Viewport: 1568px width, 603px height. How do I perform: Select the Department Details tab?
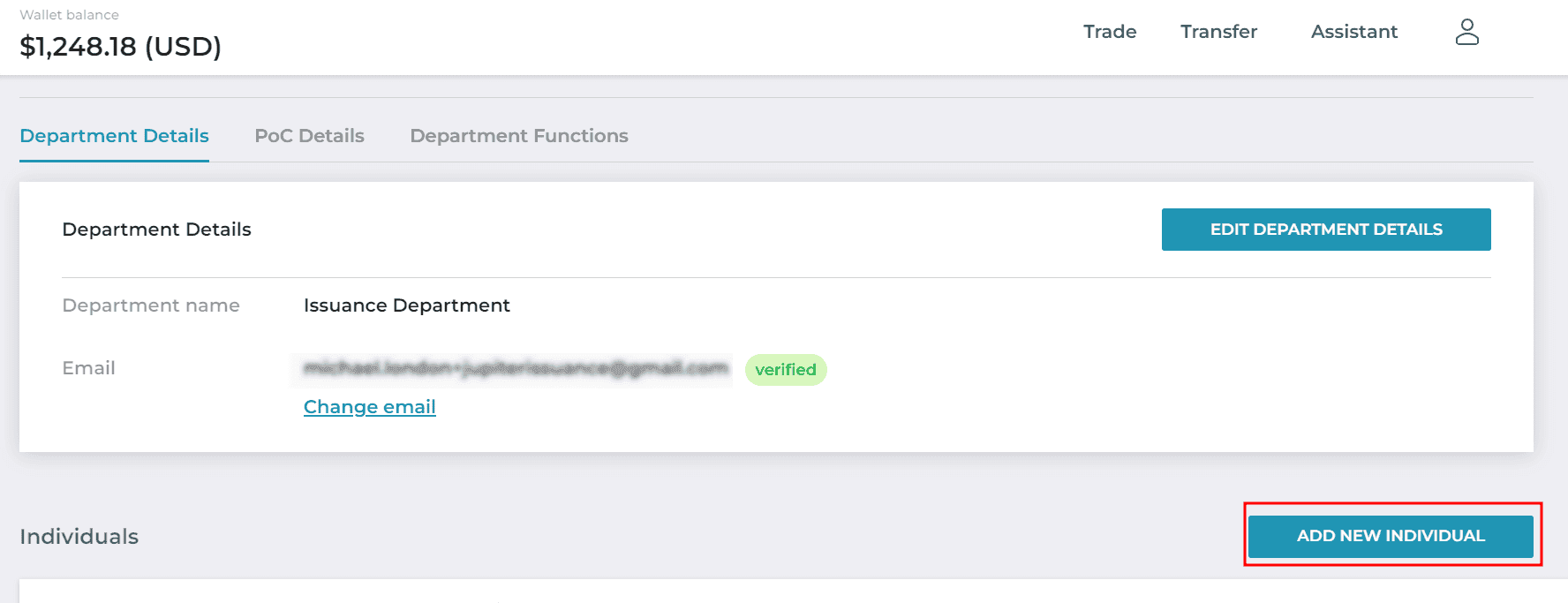pyautogui.click(x=114, y=136)
